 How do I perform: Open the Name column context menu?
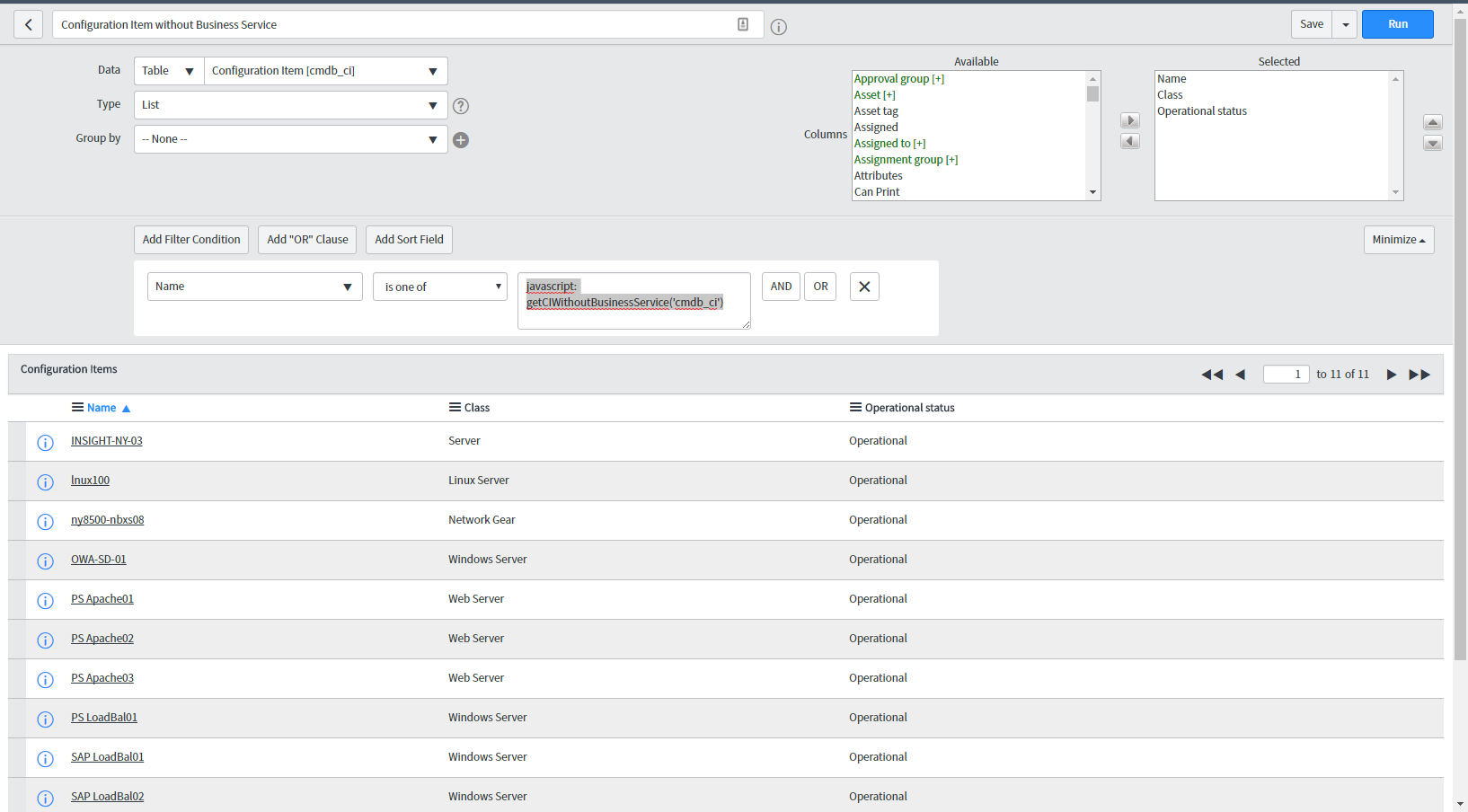click(76, 407)
